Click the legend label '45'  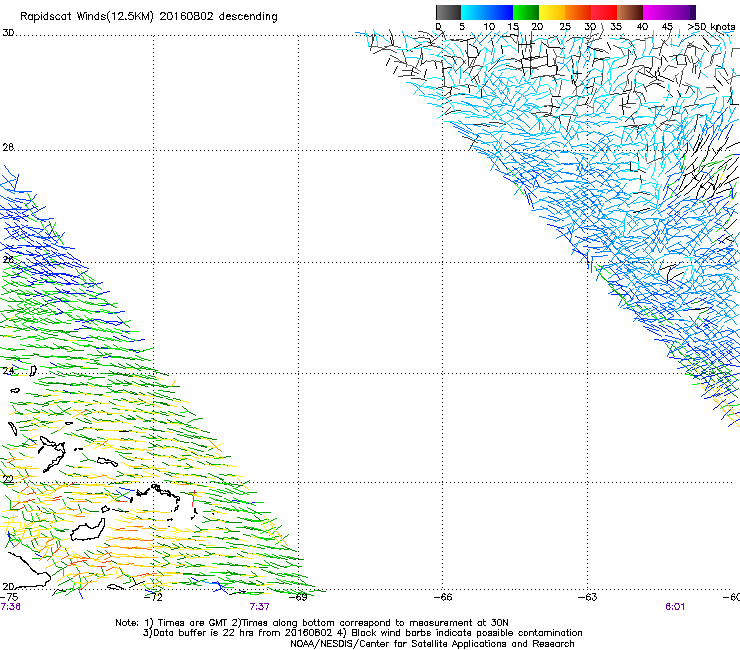pyautogui.click(x=667, y=27)
